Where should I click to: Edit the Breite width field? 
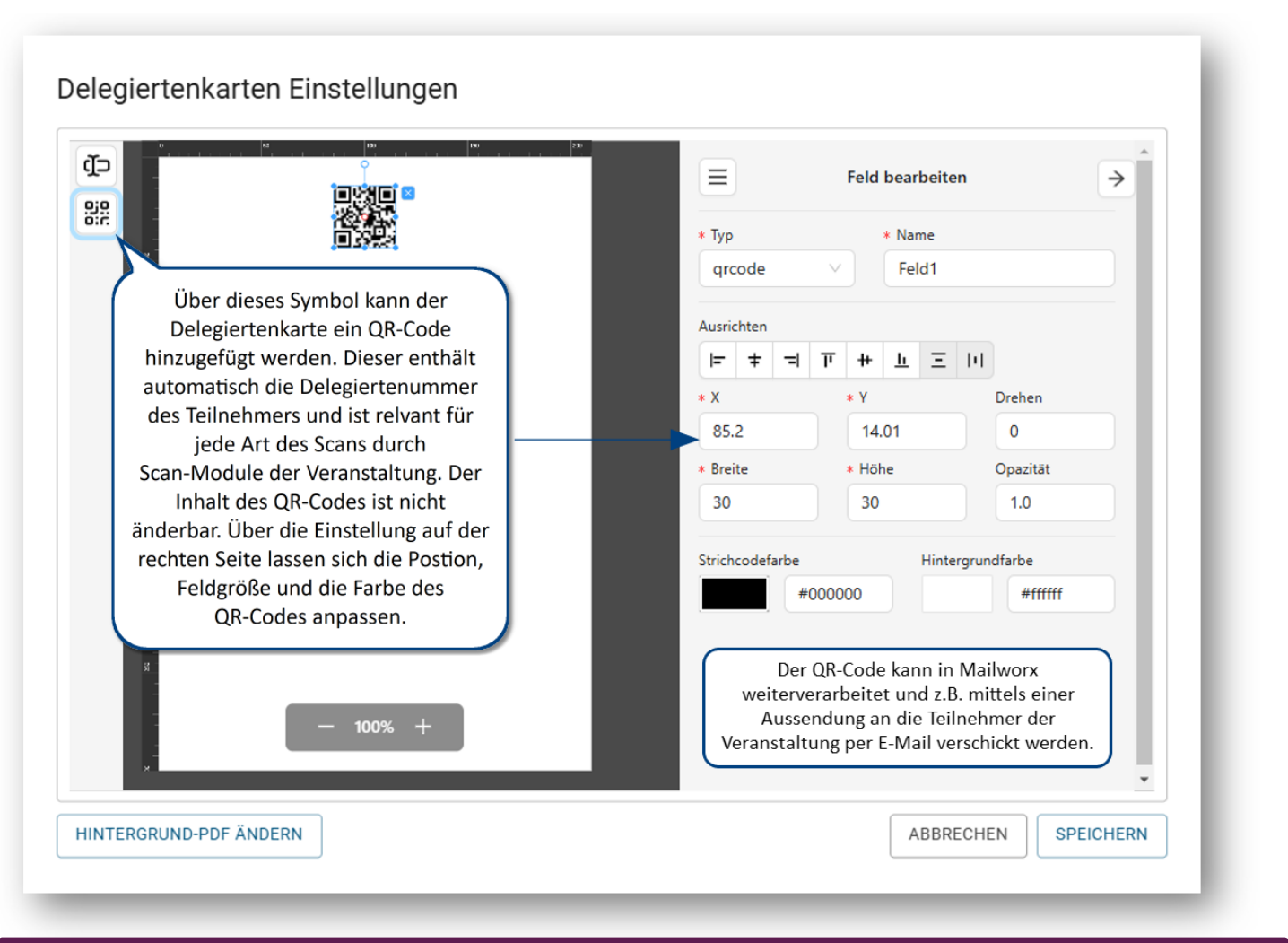pyautogui.click(x=759, y=502)
